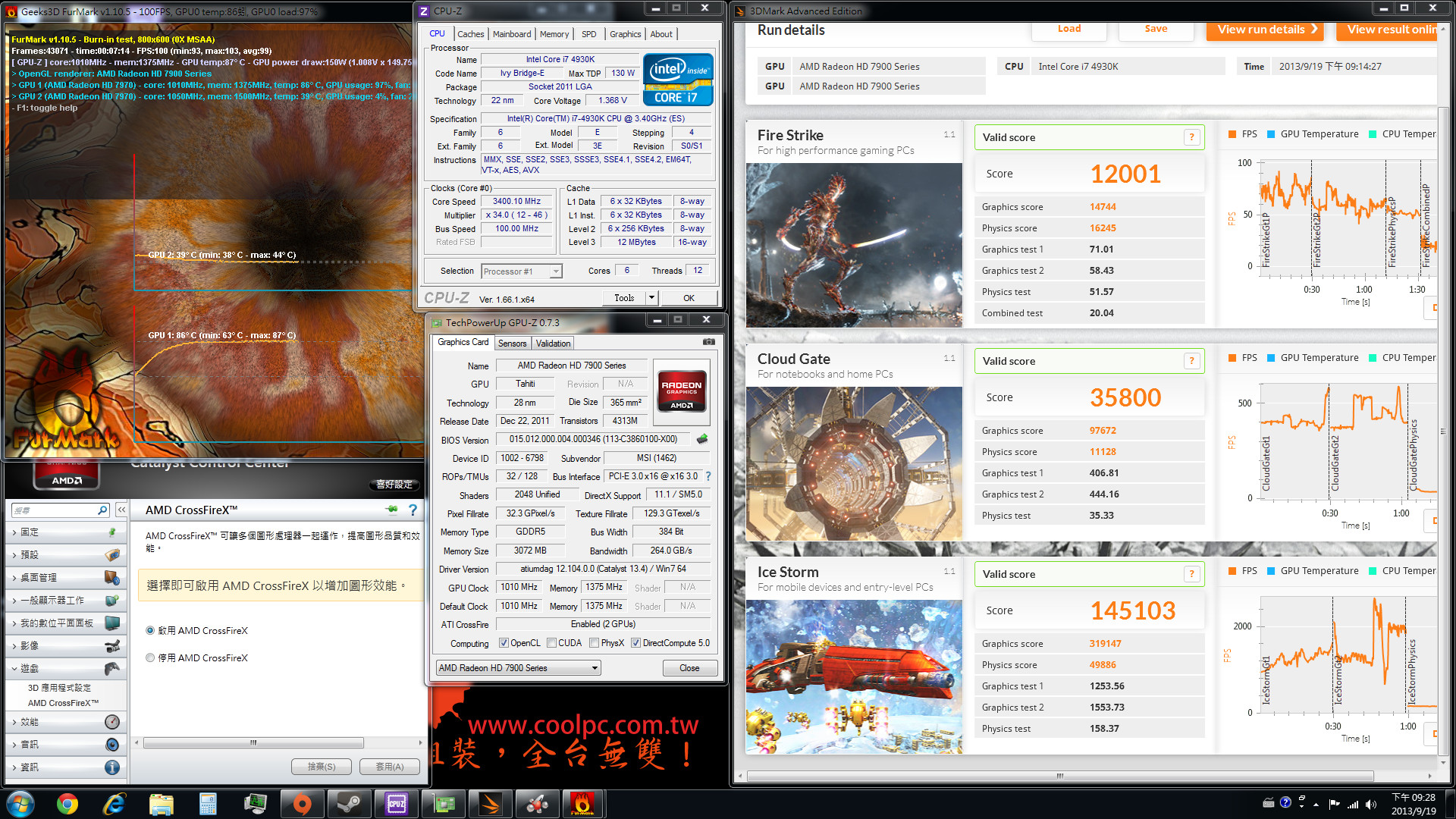Expand the 固定 section in Catalyst sidebar
Viewport: 1456px width, 819px height.
[64, 532]
